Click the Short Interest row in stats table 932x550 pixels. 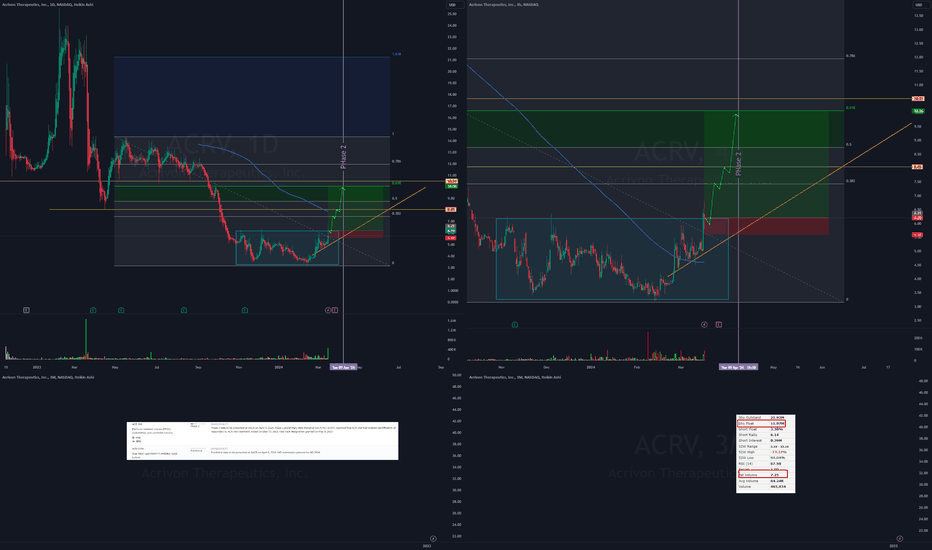(765, 441)
